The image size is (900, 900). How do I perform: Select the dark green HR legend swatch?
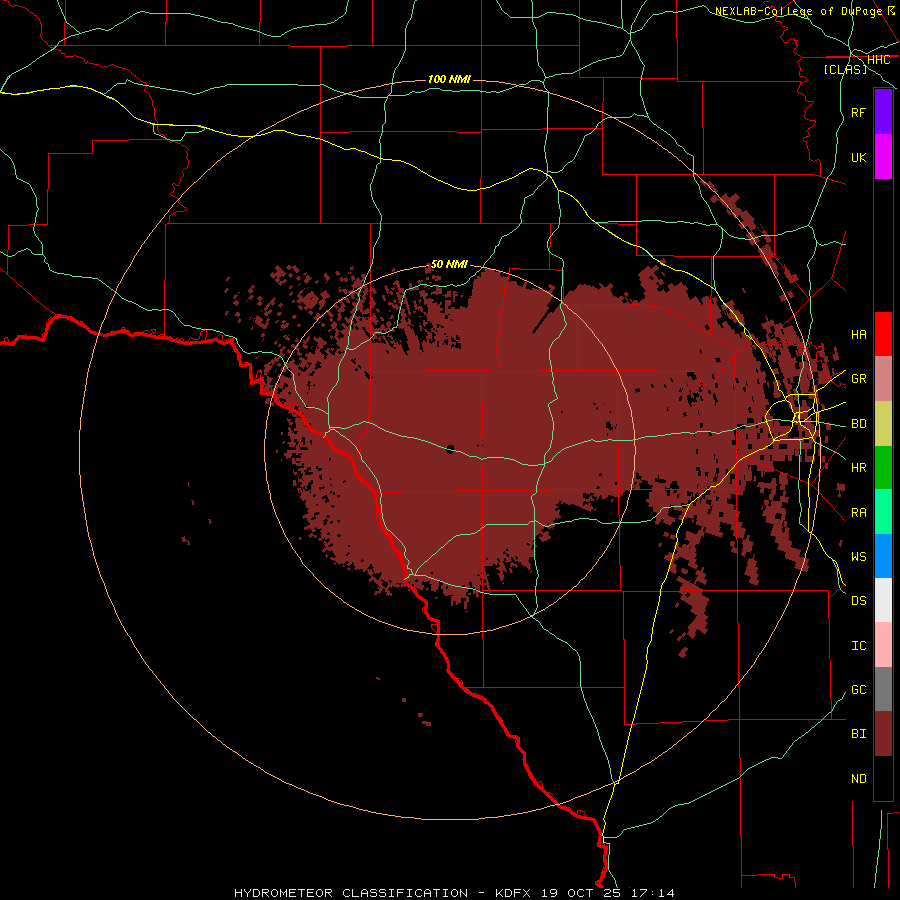click(x=883, y=467)
